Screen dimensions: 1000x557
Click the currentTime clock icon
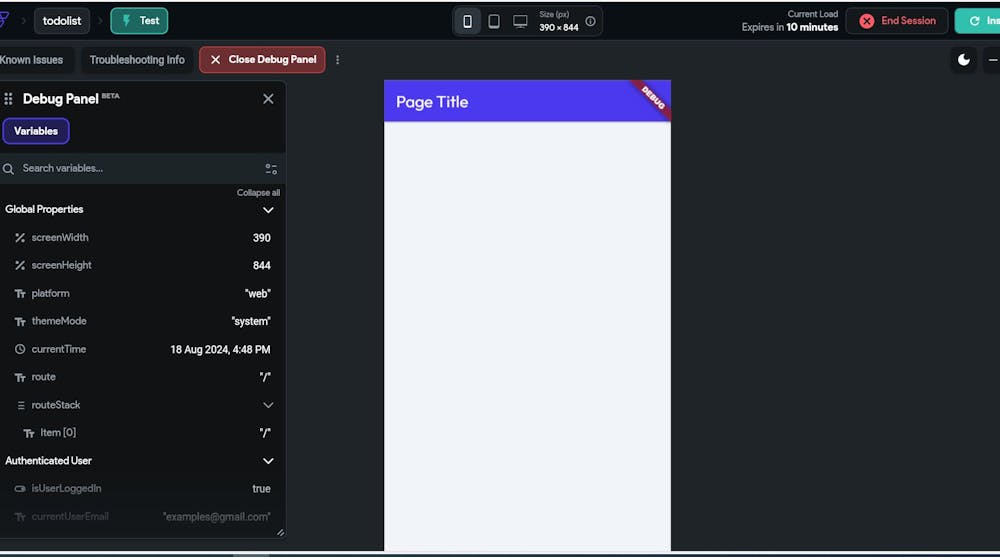tap(20, 349)
